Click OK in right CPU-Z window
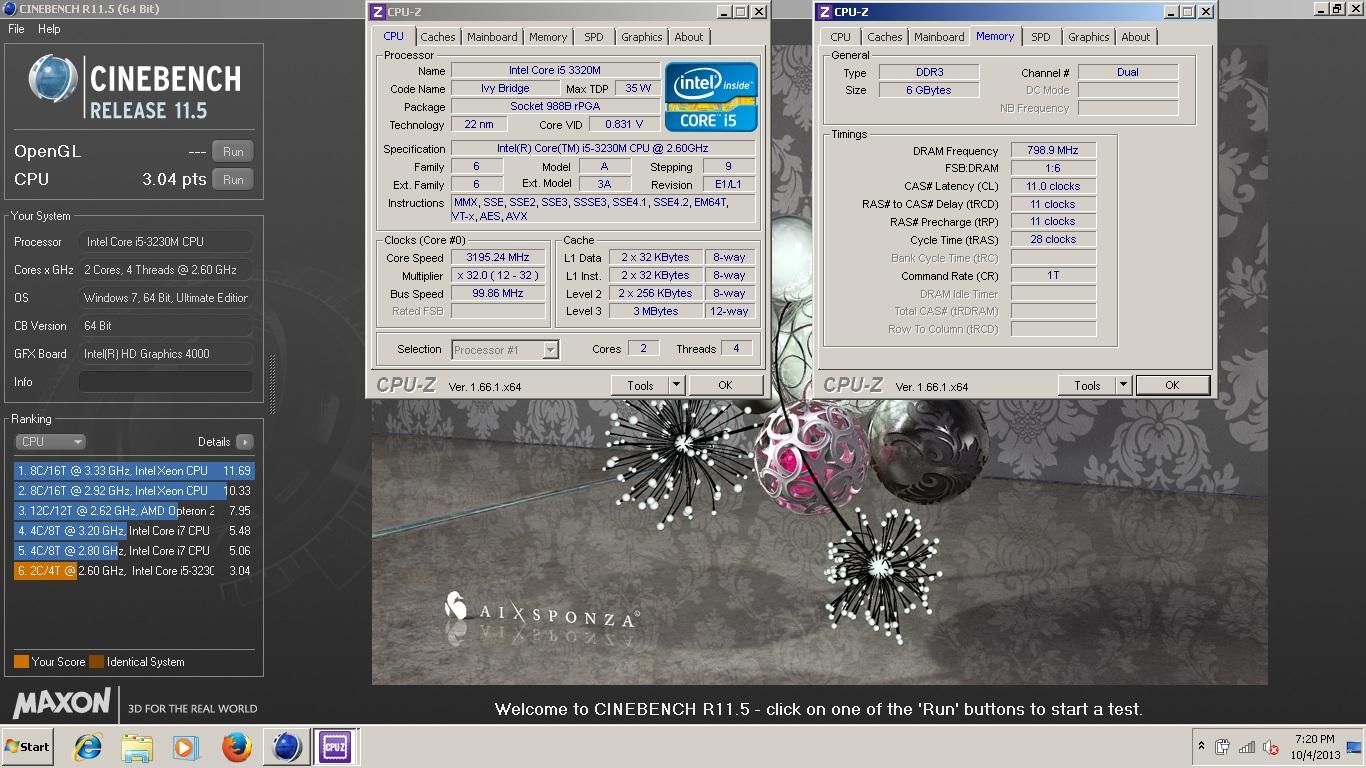The image size is (1366, 768). 1172,385
